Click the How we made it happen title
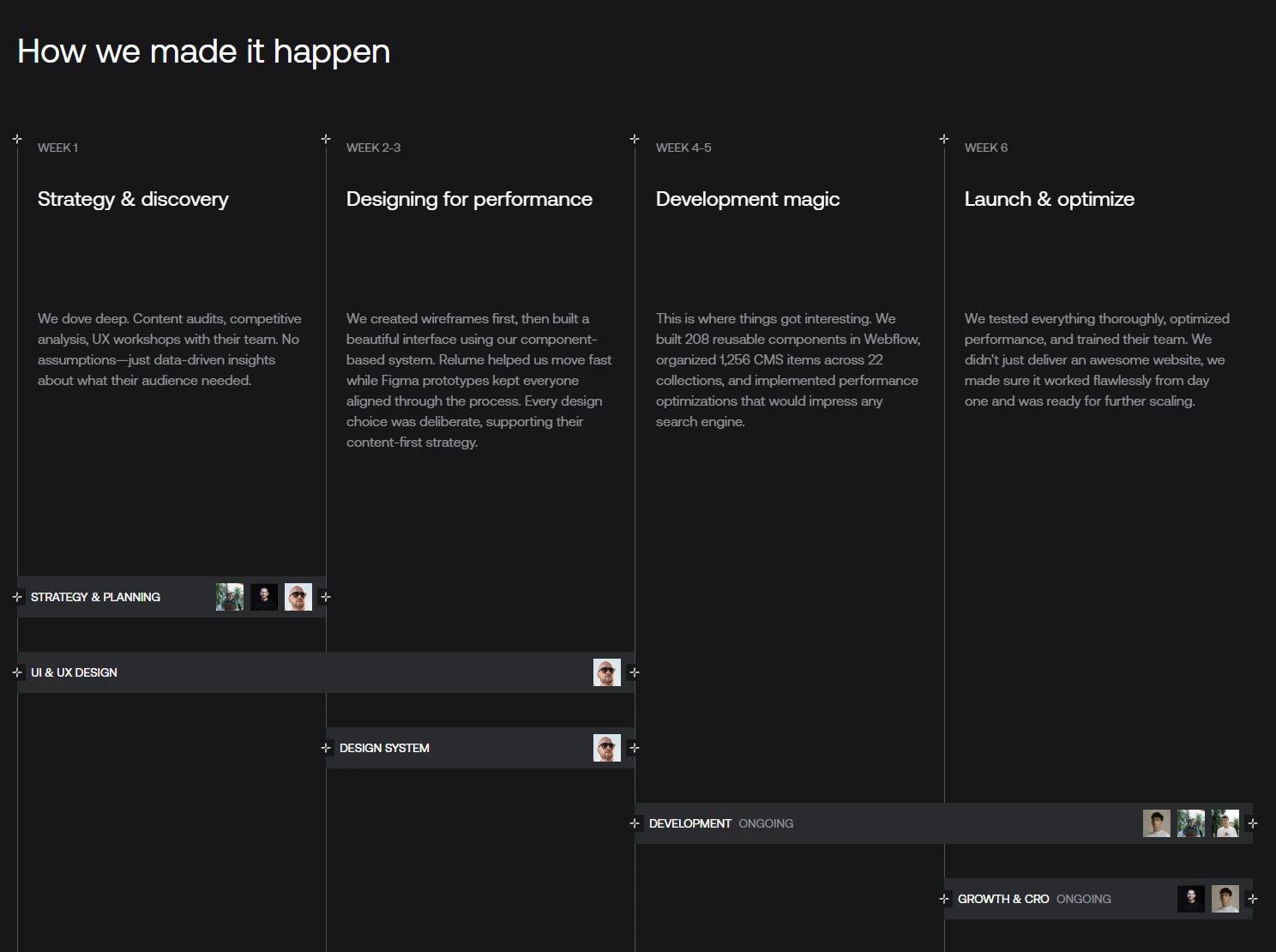 (204, 51)
